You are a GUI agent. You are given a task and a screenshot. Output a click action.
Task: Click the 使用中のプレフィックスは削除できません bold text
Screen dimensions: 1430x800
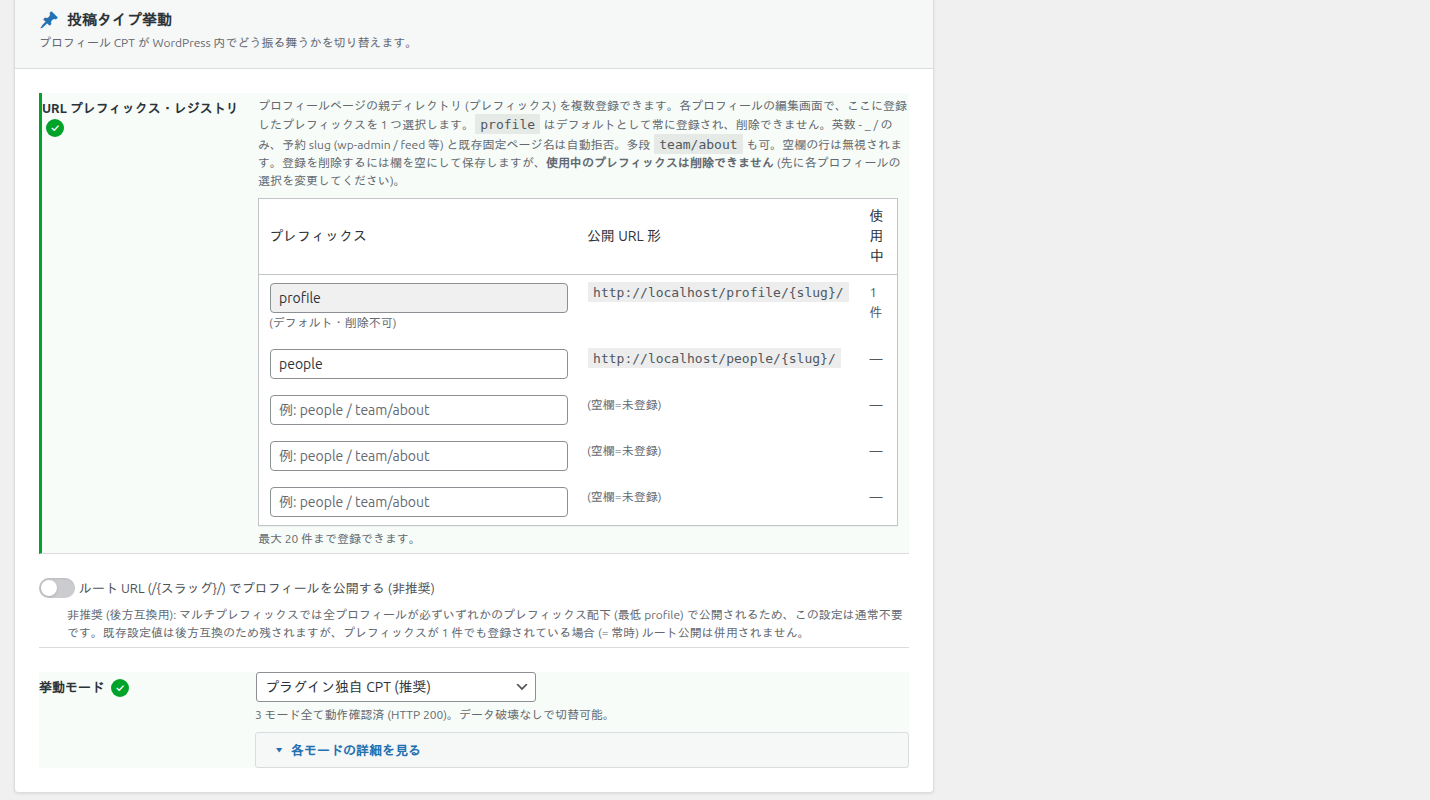coord(660,163)
